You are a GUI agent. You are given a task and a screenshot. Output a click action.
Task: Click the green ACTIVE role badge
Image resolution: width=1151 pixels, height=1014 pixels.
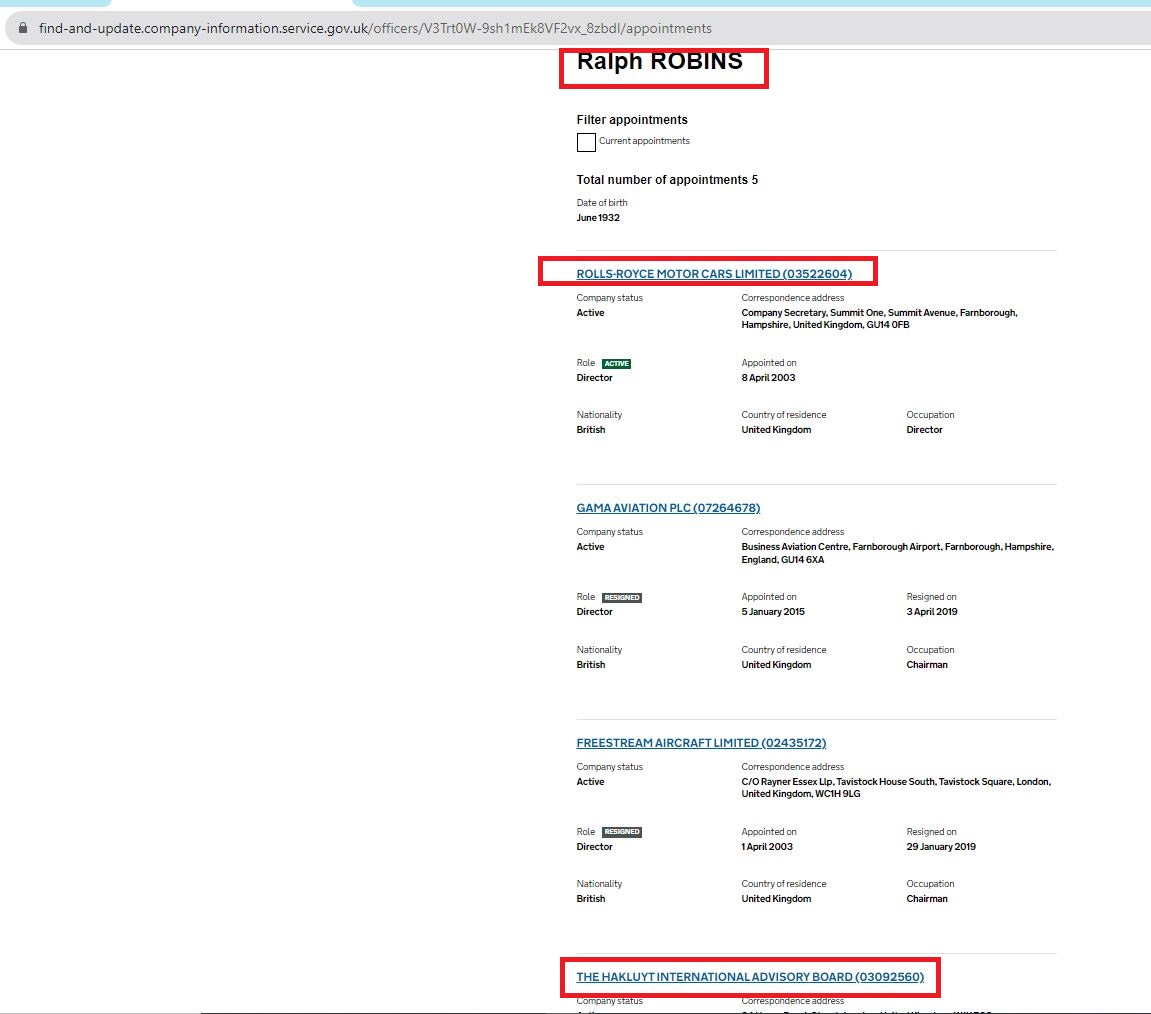click(617, 363)
